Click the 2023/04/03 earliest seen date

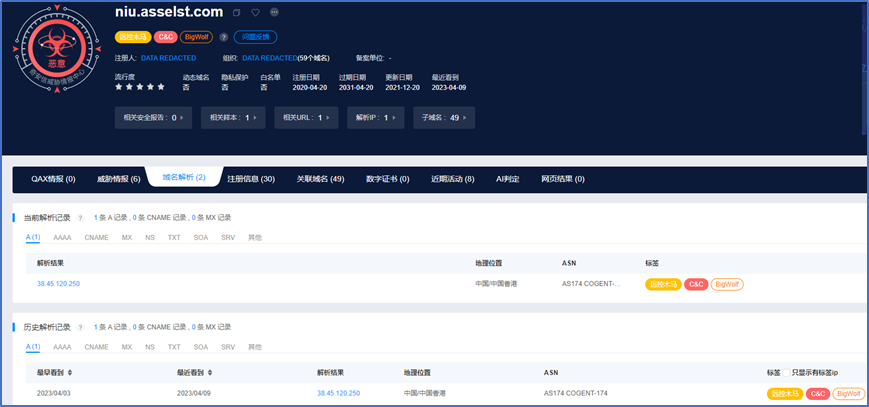coord(52,393)
